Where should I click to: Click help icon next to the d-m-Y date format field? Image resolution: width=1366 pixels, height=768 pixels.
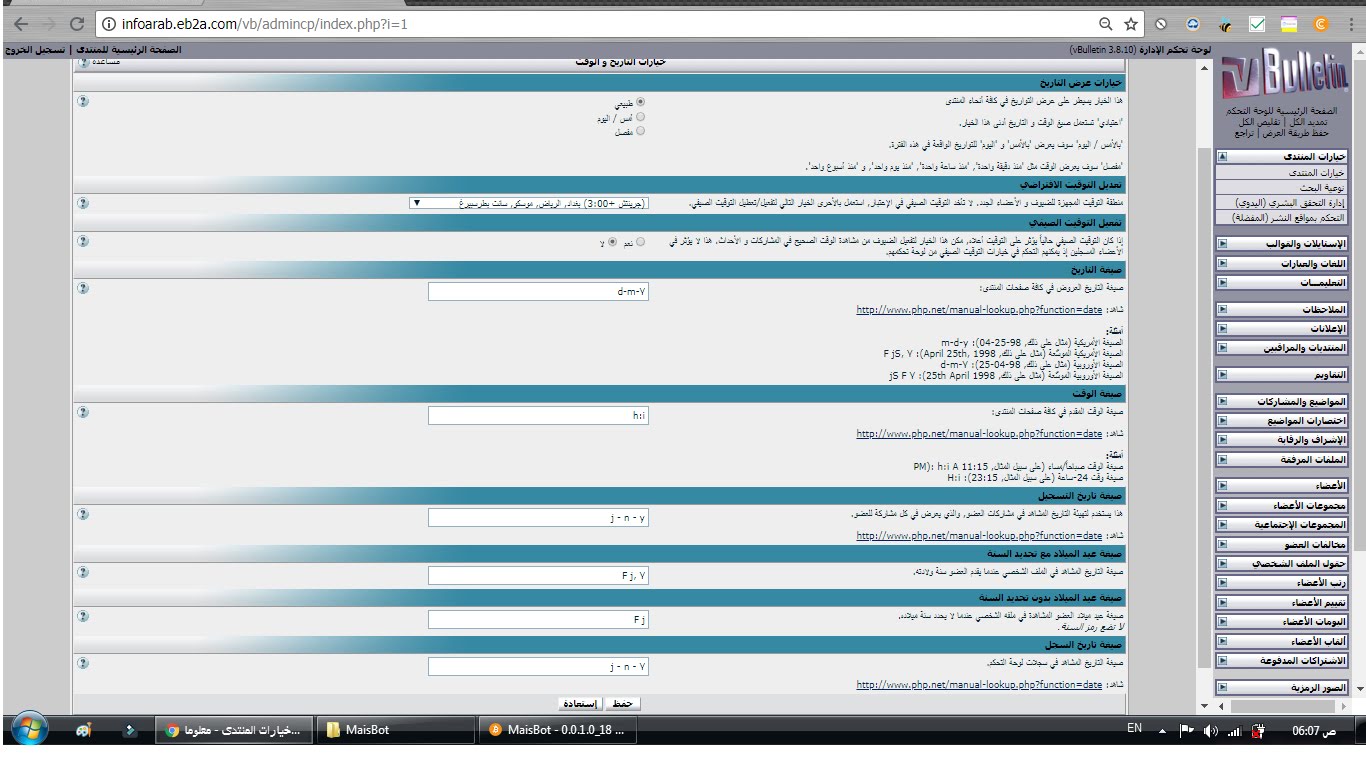(83, 289)
